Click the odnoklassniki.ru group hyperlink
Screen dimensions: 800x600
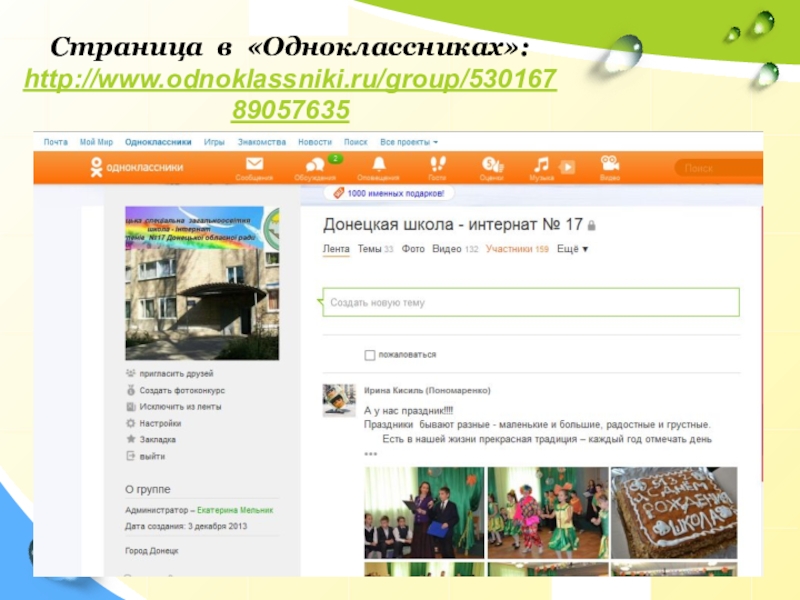point(290,94)
